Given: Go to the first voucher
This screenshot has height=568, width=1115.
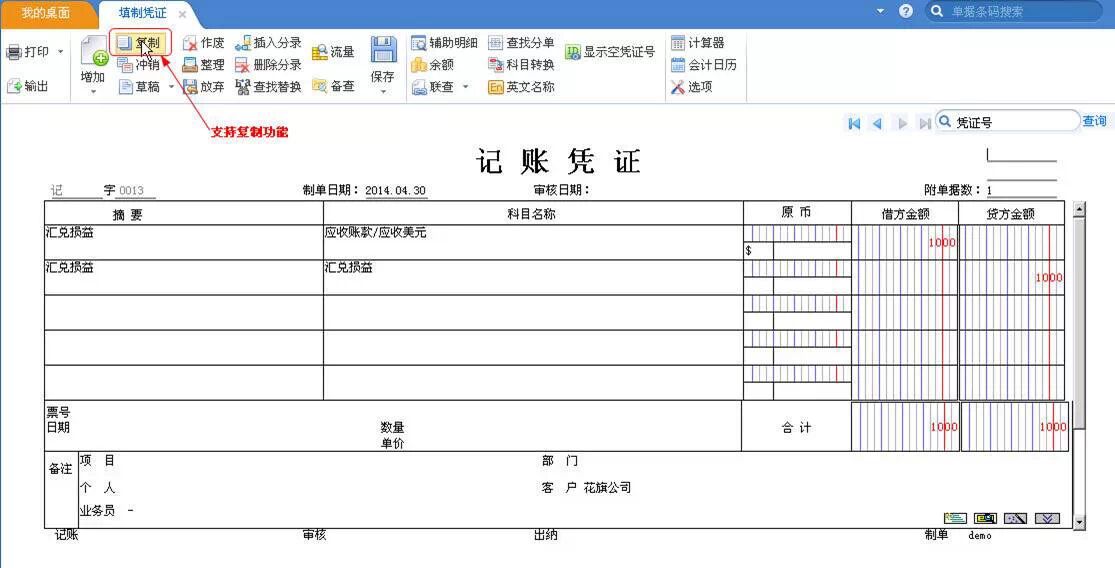Looking at the screenshot, I should pyautogui.click(x=854, y=124).
